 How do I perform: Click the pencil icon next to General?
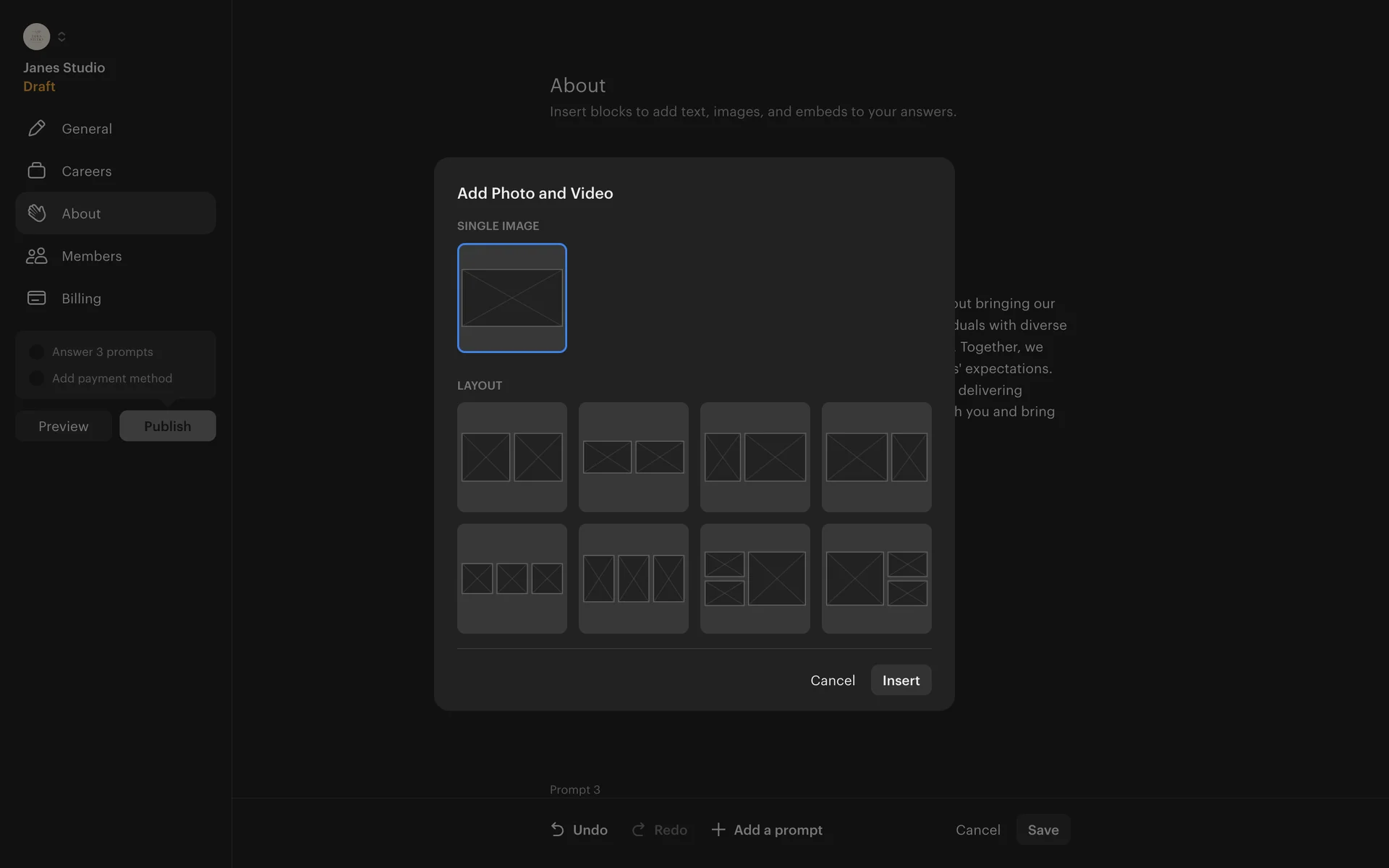pyautogui.click(x=36, y=128)
